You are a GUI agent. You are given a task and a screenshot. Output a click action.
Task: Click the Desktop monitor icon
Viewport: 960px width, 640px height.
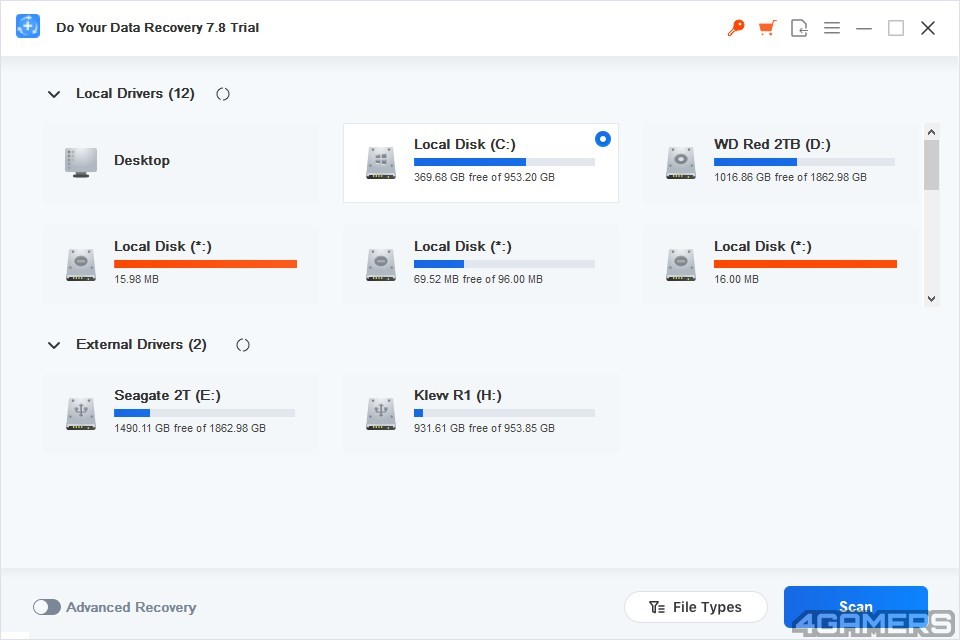point(81,162)
